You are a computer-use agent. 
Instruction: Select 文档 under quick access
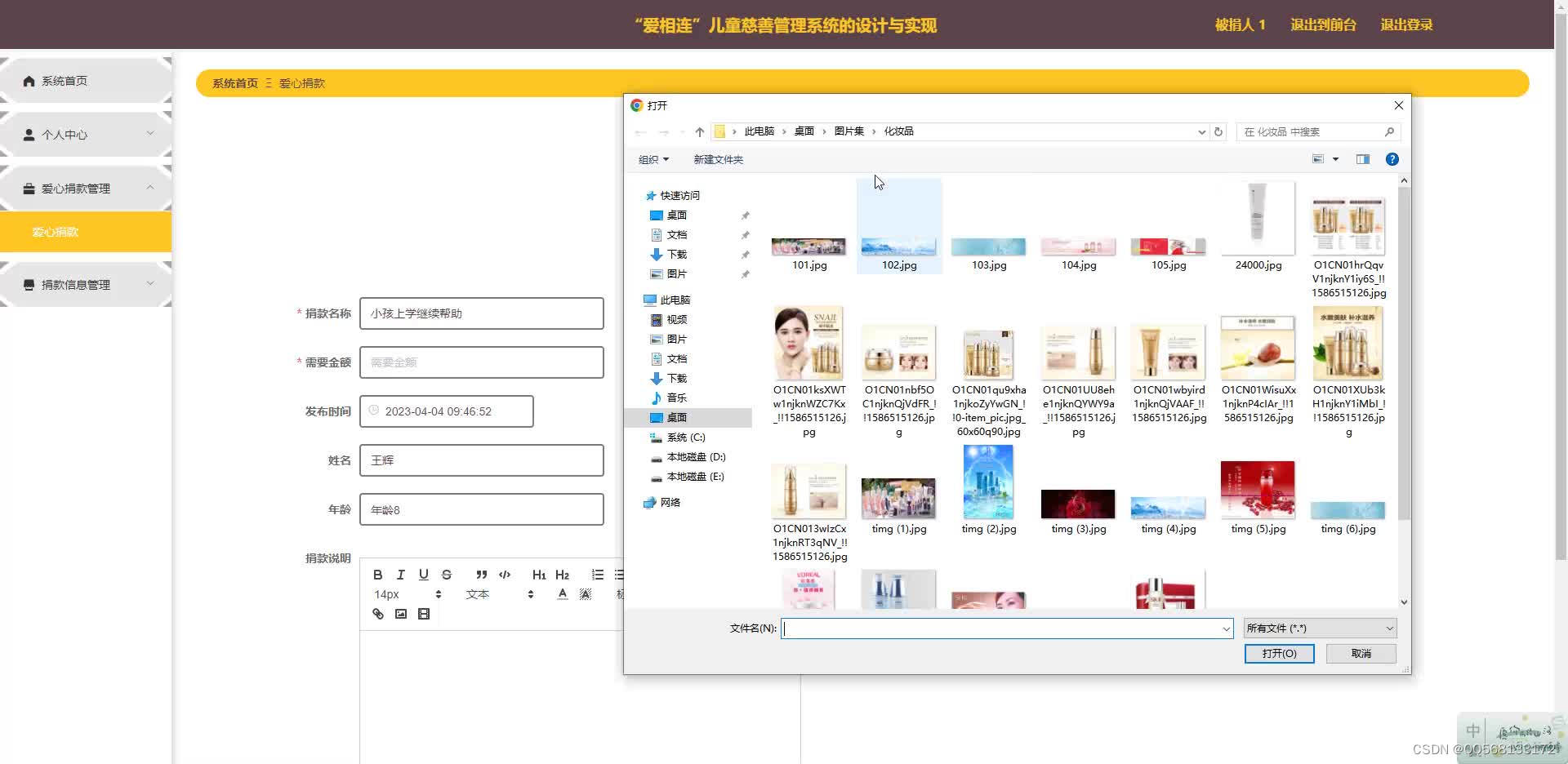pos(676,235)
